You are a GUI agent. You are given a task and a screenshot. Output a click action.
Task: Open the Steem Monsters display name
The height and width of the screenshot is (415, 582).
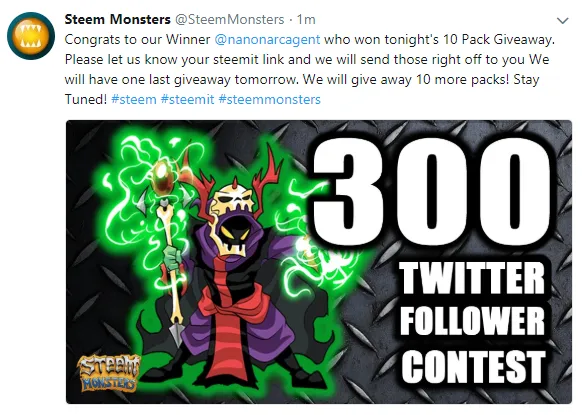117,19
